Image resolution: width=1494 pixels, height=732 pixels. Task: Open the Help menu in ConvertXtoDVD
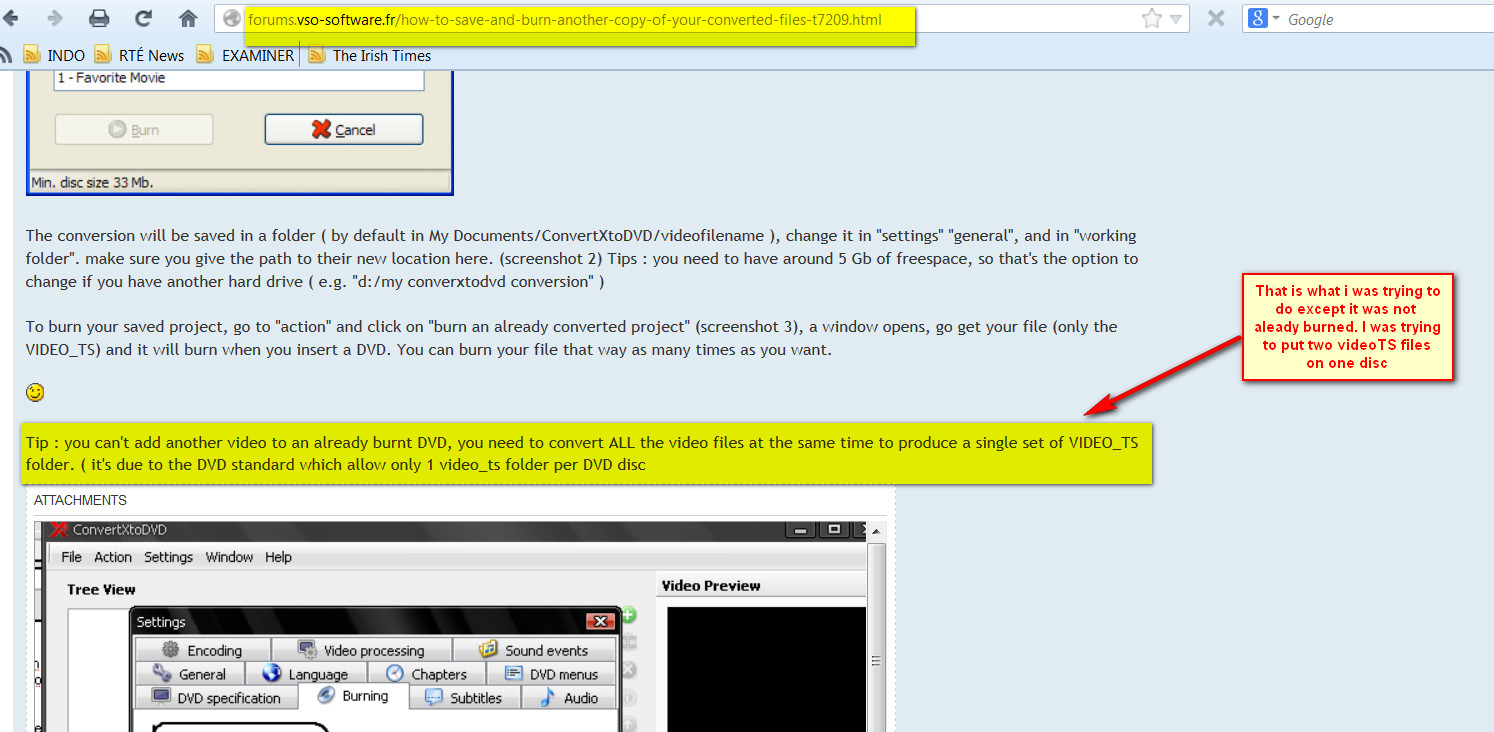click(x=278, y=557)
